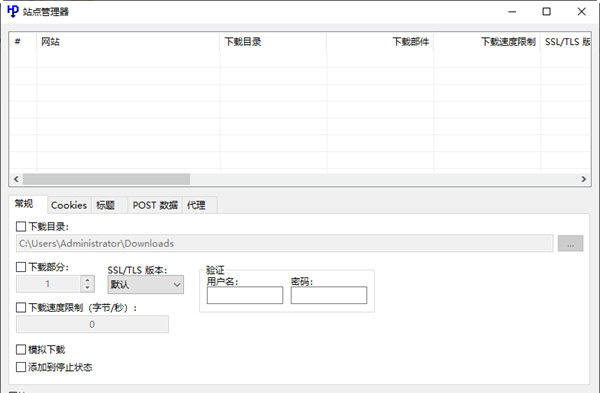Click the 下载目录 column header
Viewport: 600px width, 393px height.
pyautogui.click(x=273, y=42)
